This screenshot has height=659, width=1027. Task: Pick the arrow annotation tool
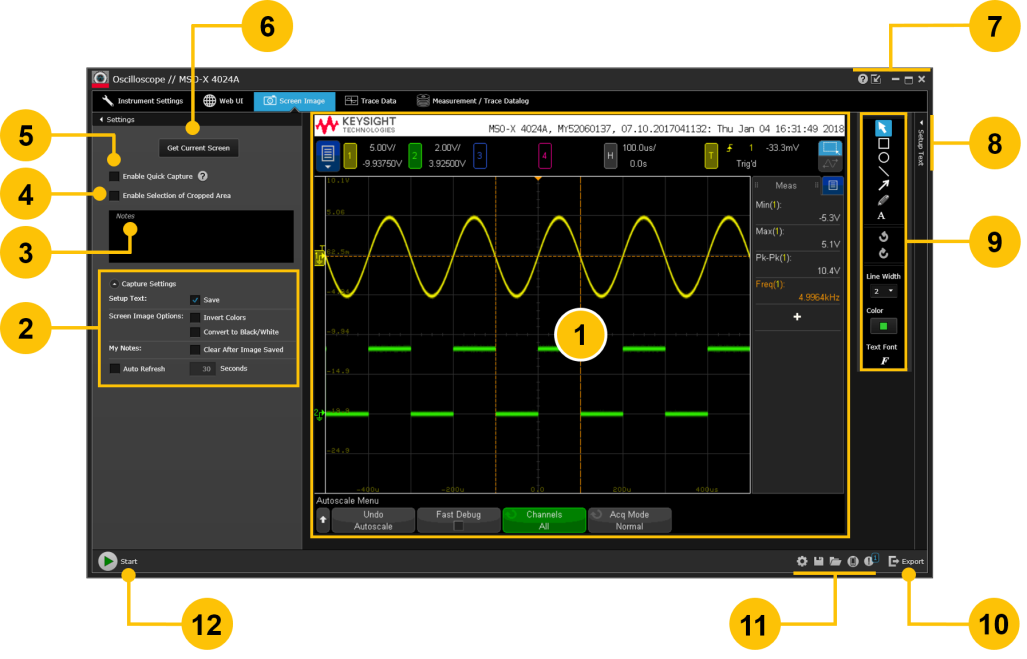(883, 185)
